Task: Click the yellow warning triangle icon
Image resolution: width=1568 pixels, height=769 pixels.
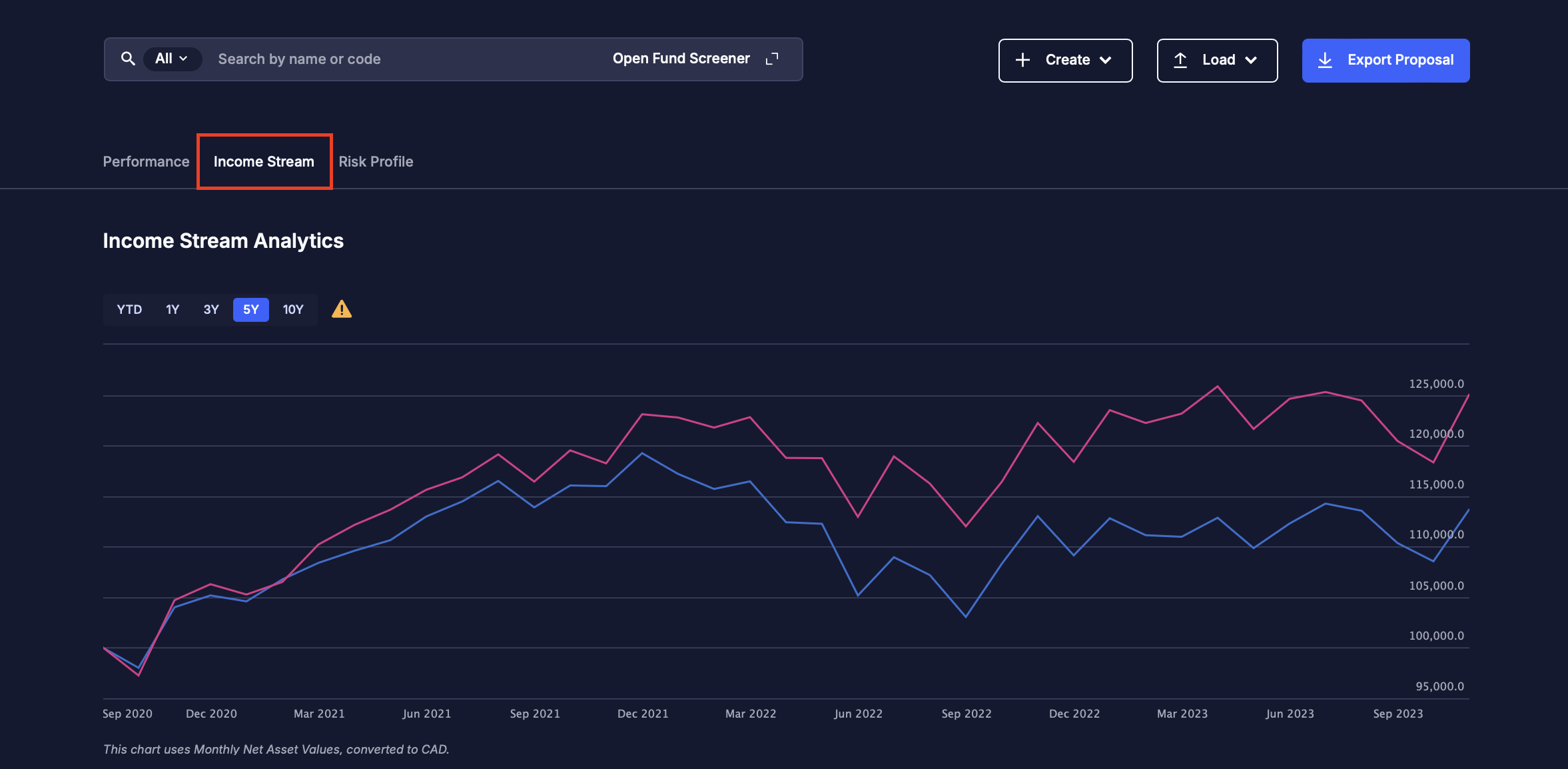Action: pos(342,309)
